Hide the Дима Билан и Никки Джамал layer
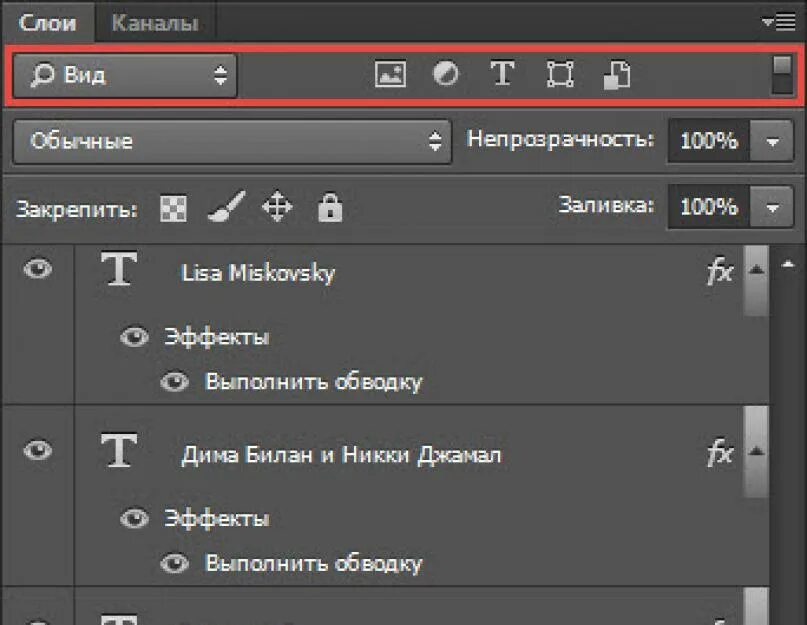Image resolution: width=807 pixels, height=625 pixels. coord(38,450)
